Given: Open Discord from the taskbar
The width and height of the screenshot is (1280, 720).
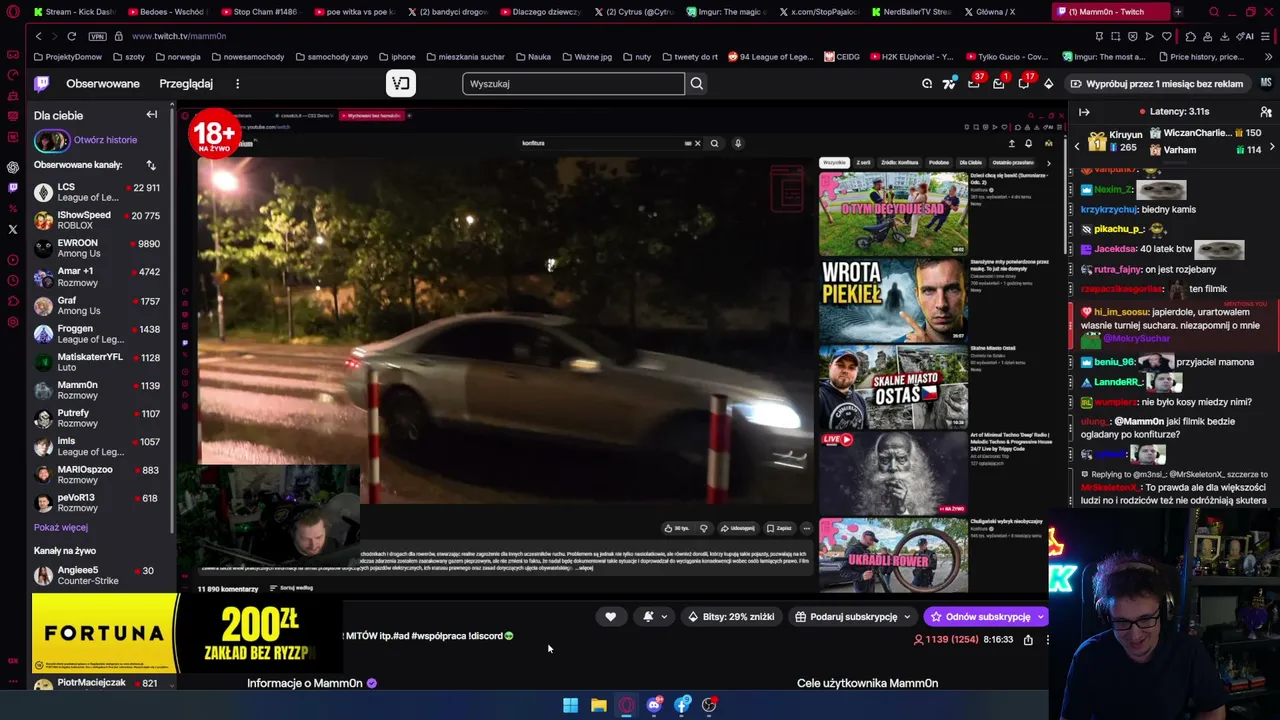Looking at the screenshot, I should [654, 705].
